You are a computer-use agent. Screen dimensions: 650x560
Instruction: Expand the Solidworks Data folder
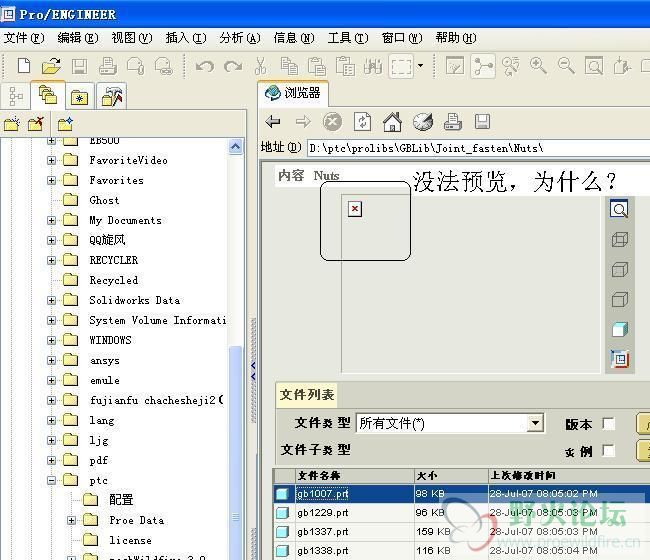point(51,300)
